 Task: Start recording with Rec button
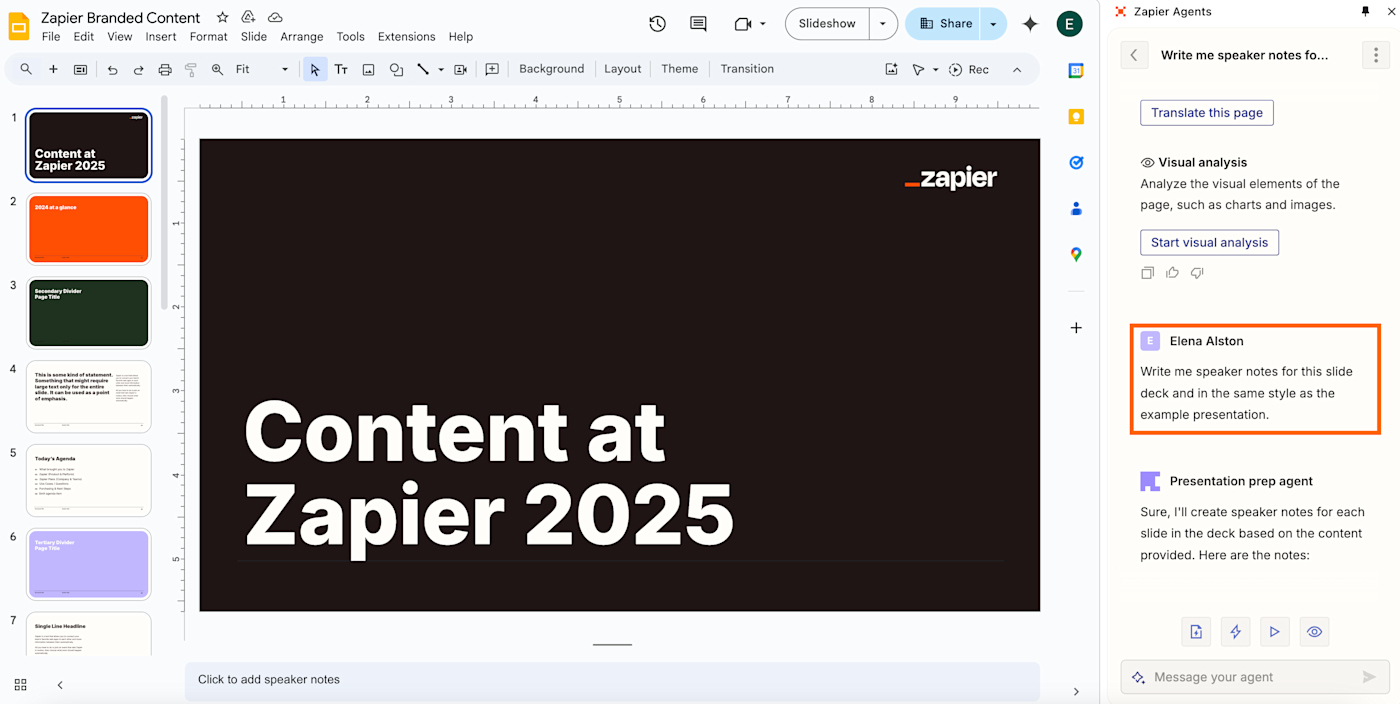pos(969,69)
